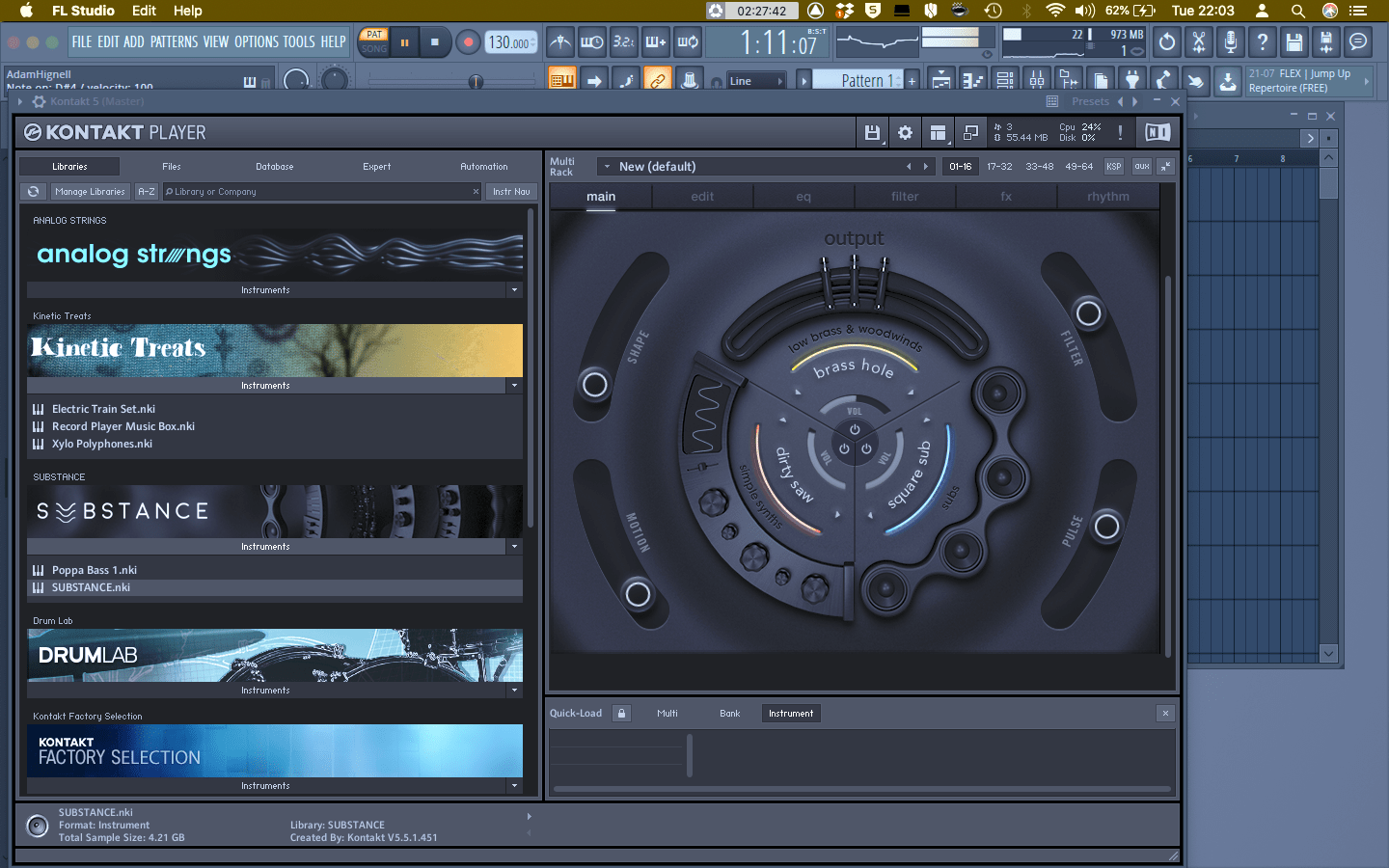Click the PULSE macro slider knob

click(1107, 527)
